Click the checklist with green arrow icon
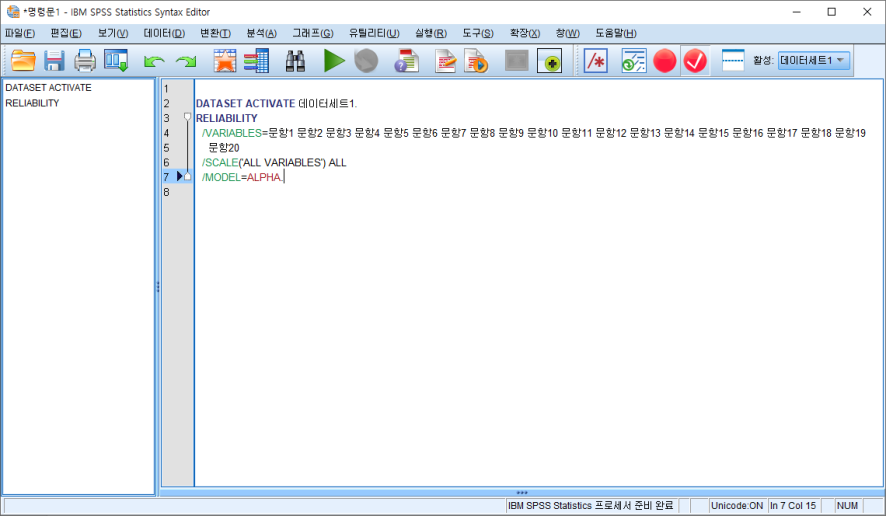886x516 pixels. (633, 60)
